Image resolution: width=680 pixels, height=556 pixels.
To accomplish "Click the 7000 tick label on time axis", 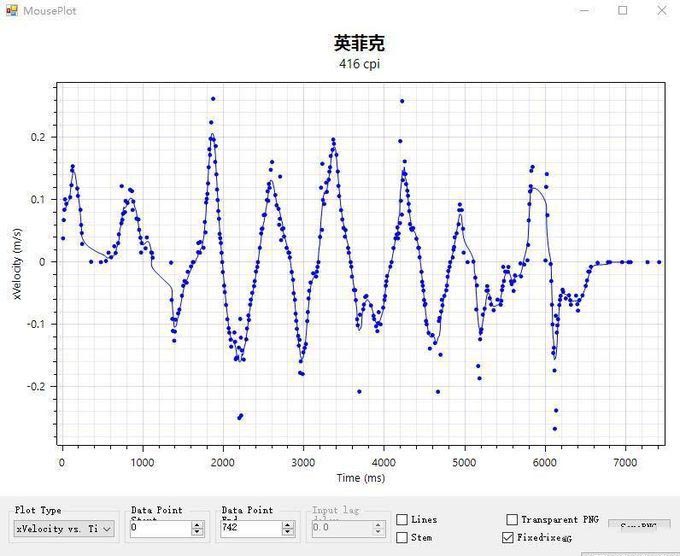I will (x=625, y=462).
